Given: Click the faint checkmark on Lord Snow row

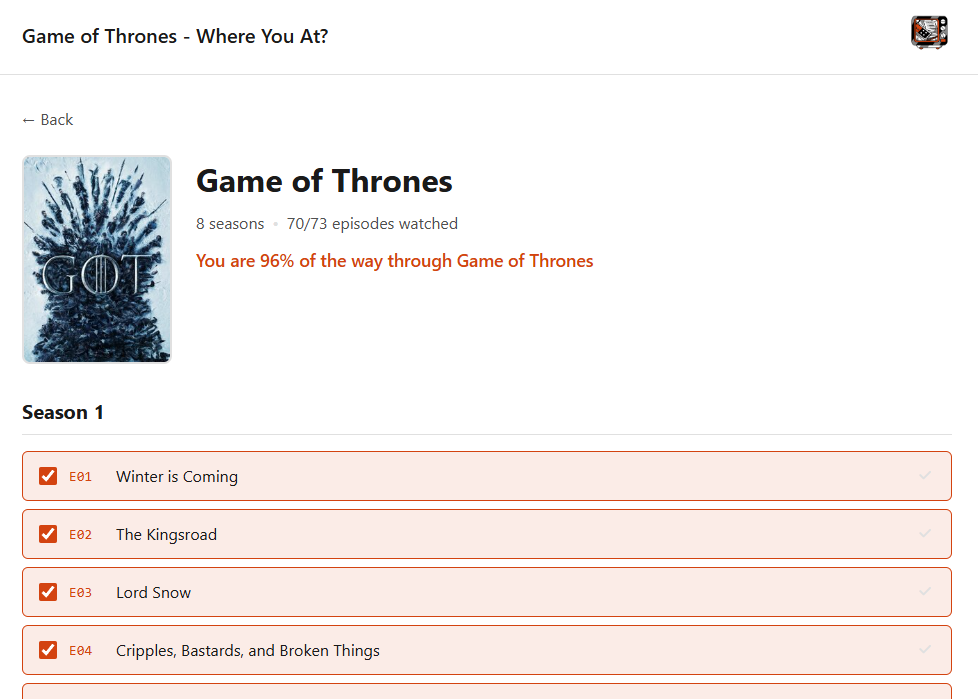Looking at the screenshot, I should (x=925, y=591).
